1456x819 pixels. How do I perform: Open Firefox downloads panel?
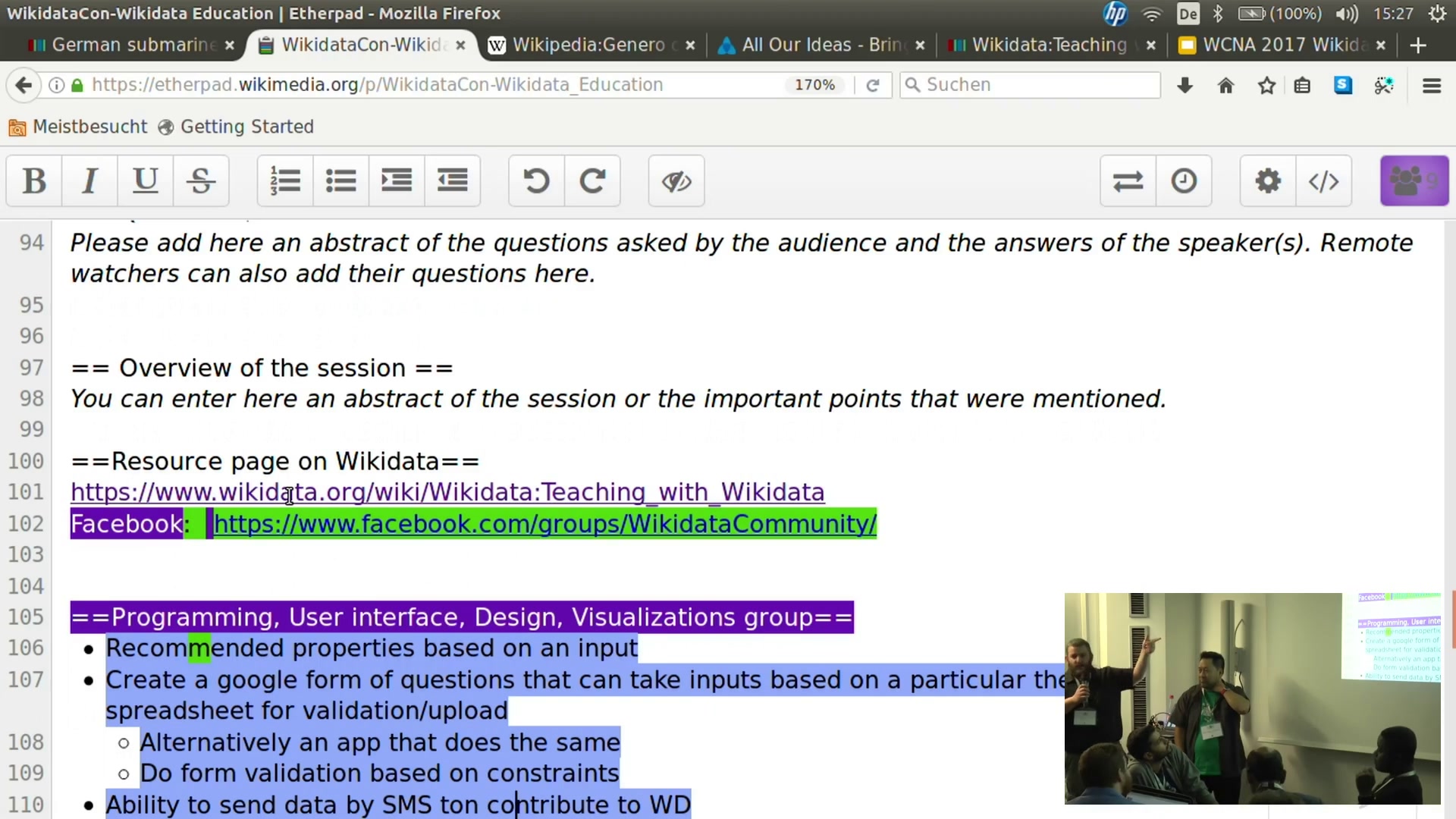(x=1185, y=86)
